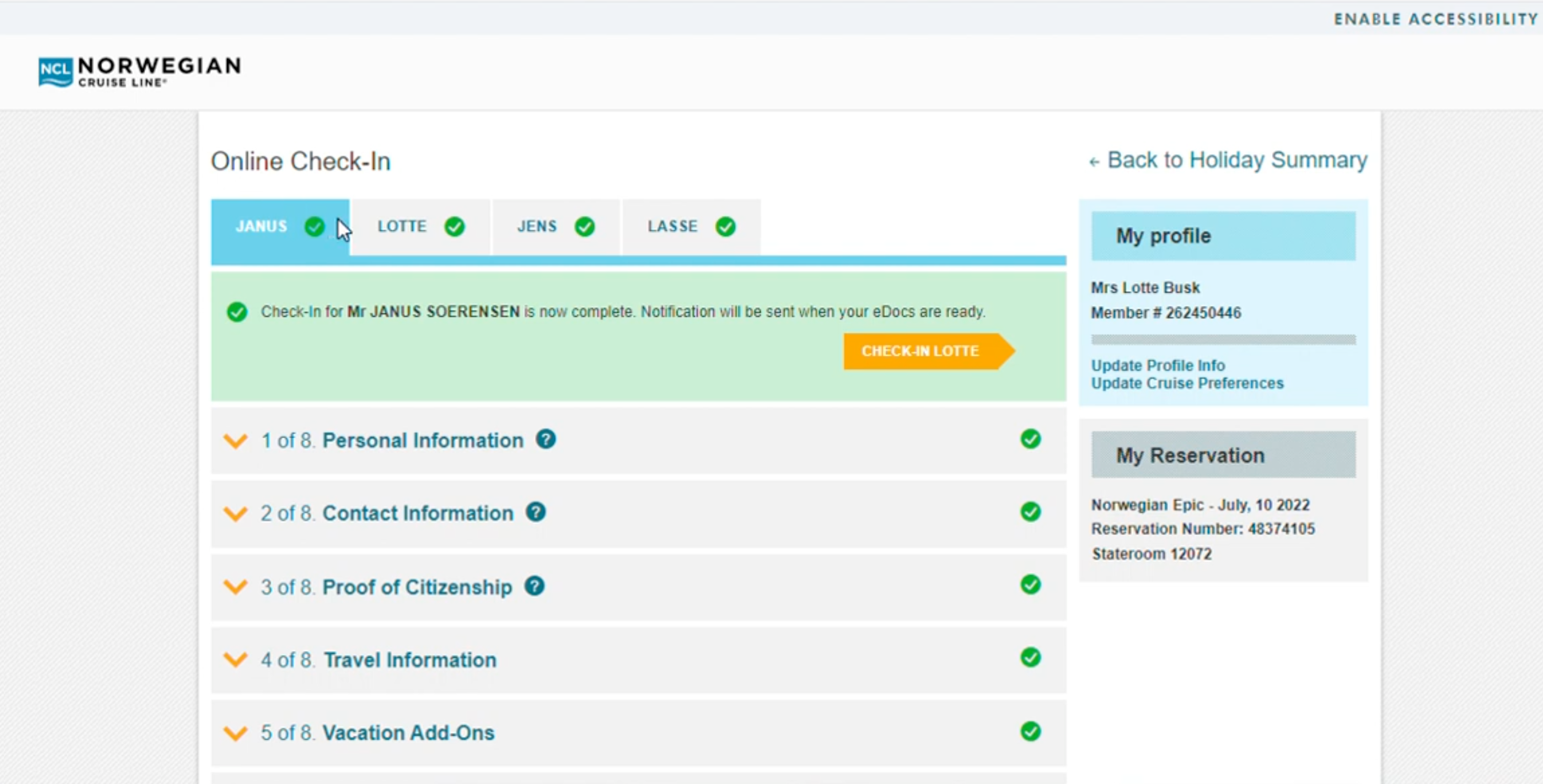The height and width of the screenshot is (784, 1543).
Task: Click Reservation Number: 48374105 text
Action: pyautogui.click(x=1203, y=529)
